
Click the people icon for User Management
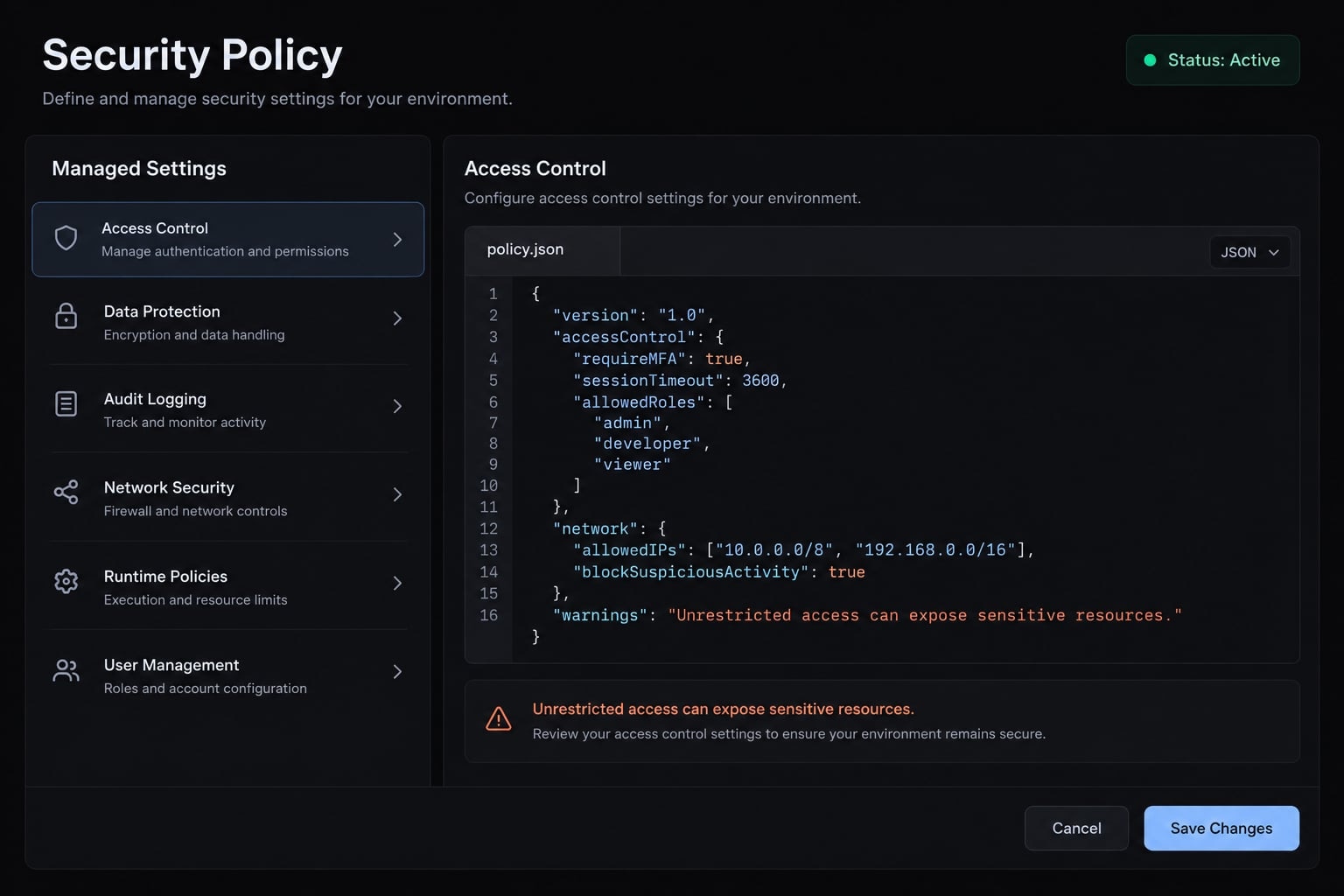[x=66, y=670]
